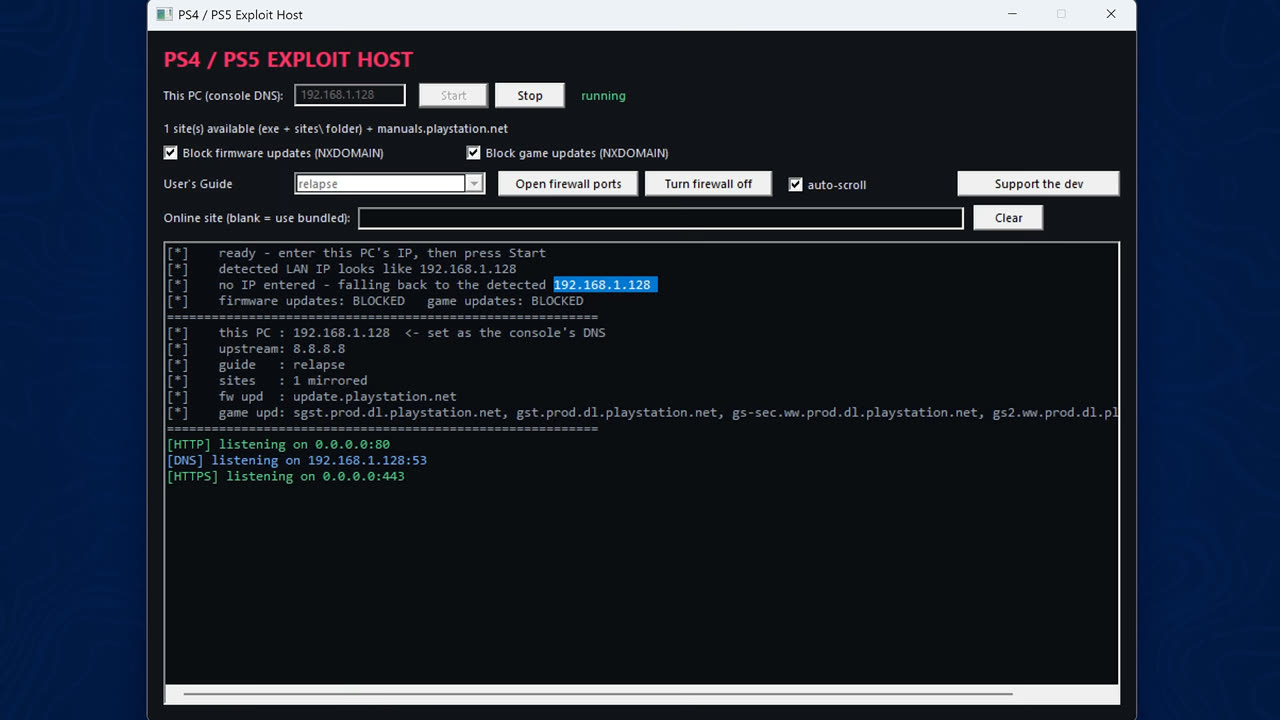Click the disabled Start button
The image size is (1280, 720).
coord(453,96)
